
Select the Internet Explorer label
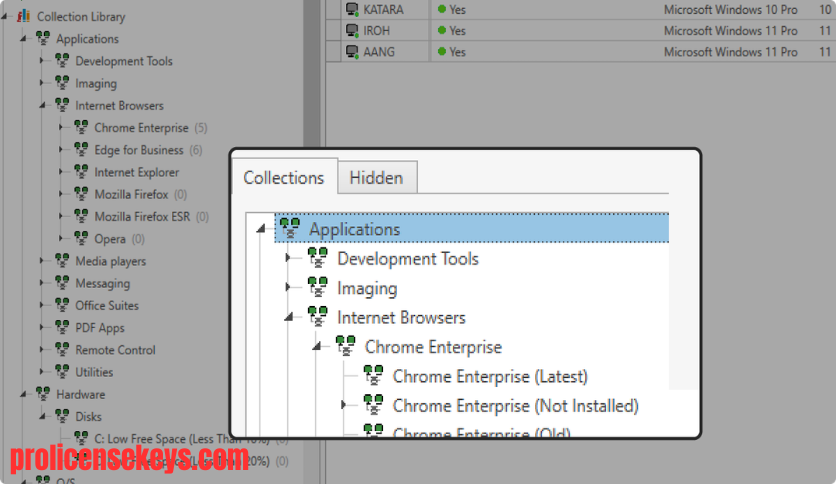(x=136, y=172)
